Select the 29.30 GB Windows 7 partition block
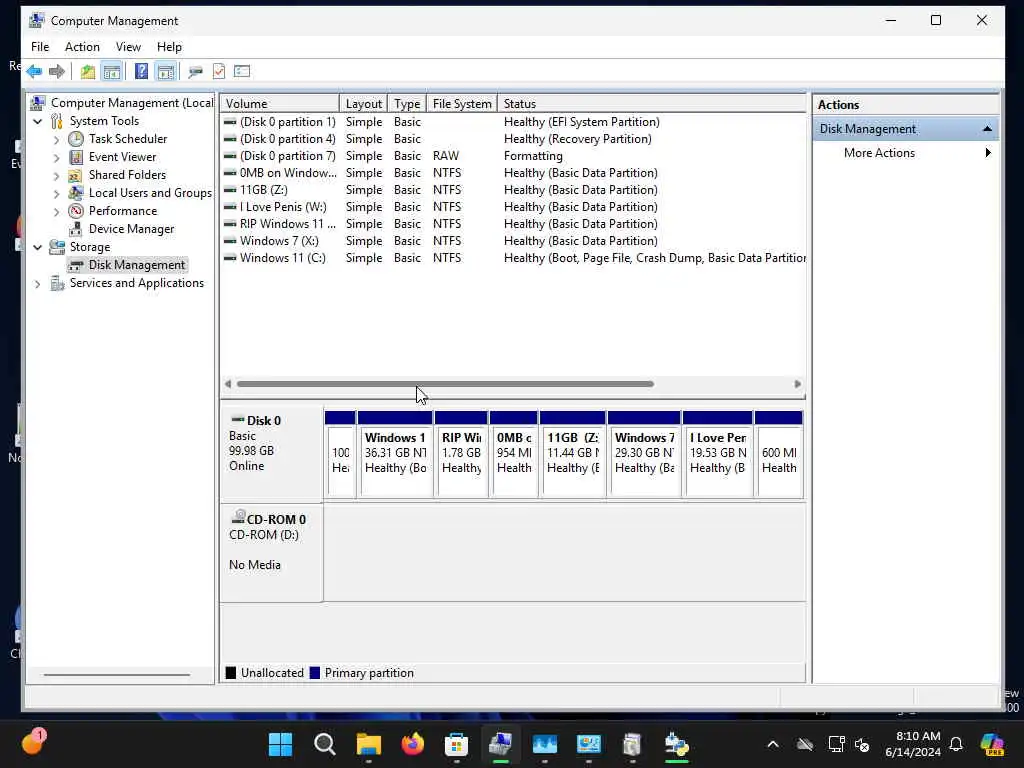The image size is (1024, 768). pos(644,455)
